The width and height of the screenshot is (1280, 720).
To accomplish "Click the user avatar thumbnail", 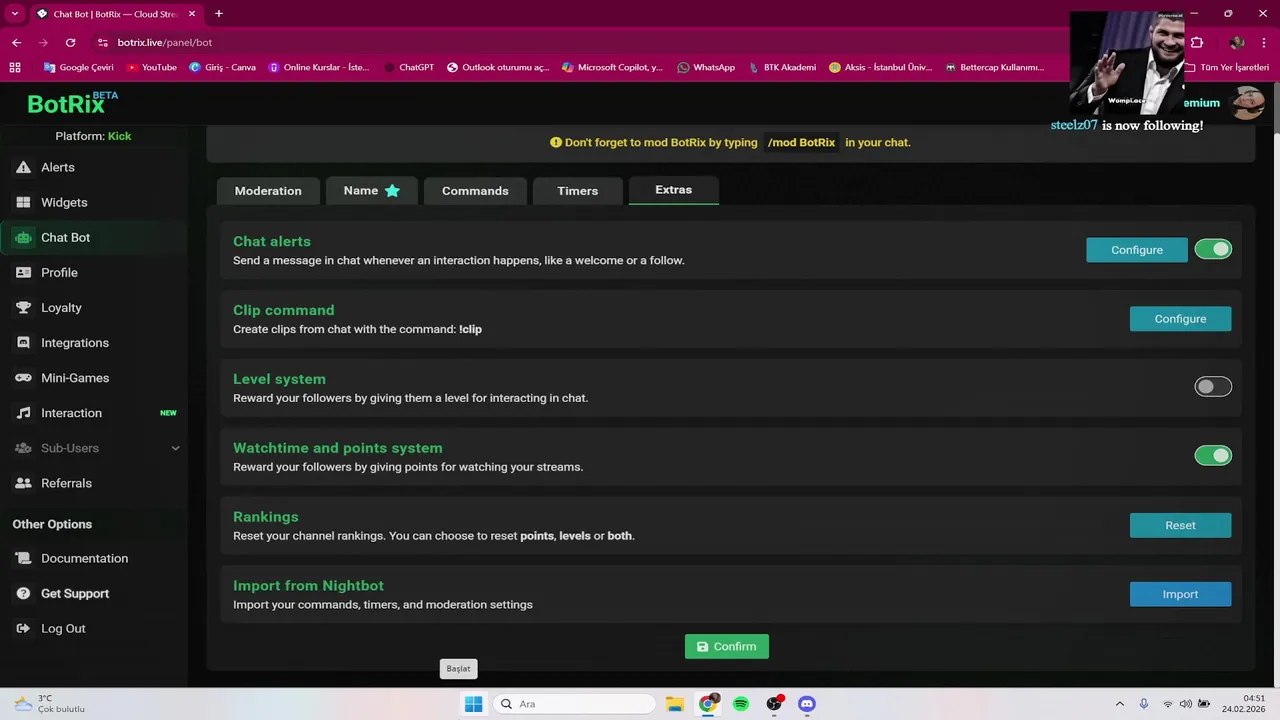I will pos(1247,102).
